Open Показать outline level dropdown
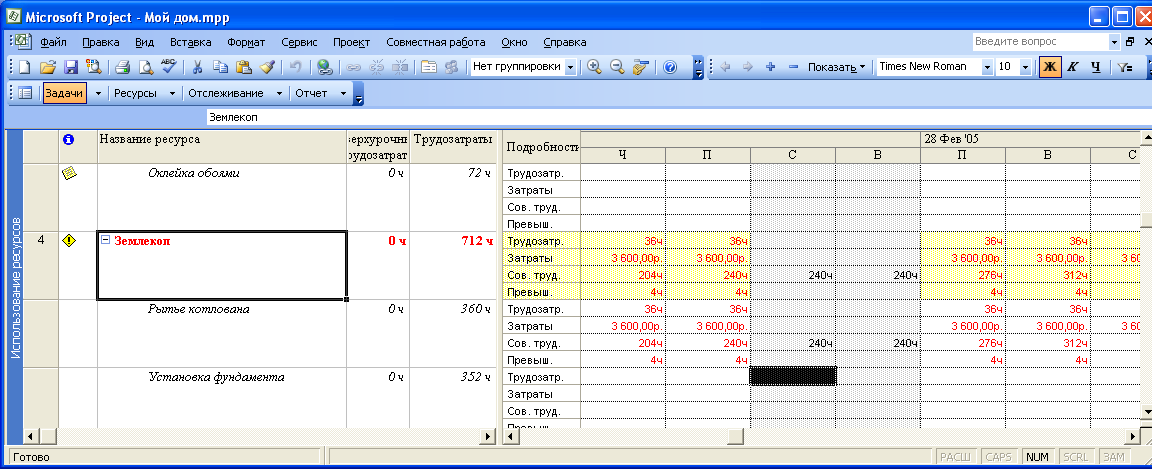The image size is (1152, 469). 836,67
